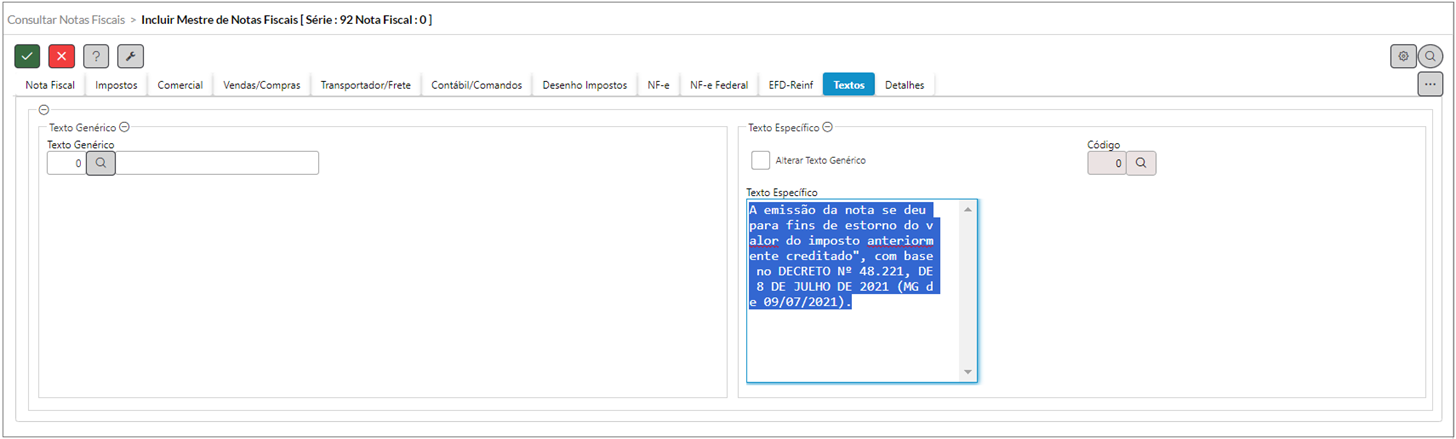Switch to the Nota Fiscal tab
Screen dimensions: 1456x439
pyautogui.click(x=50, y=85)
